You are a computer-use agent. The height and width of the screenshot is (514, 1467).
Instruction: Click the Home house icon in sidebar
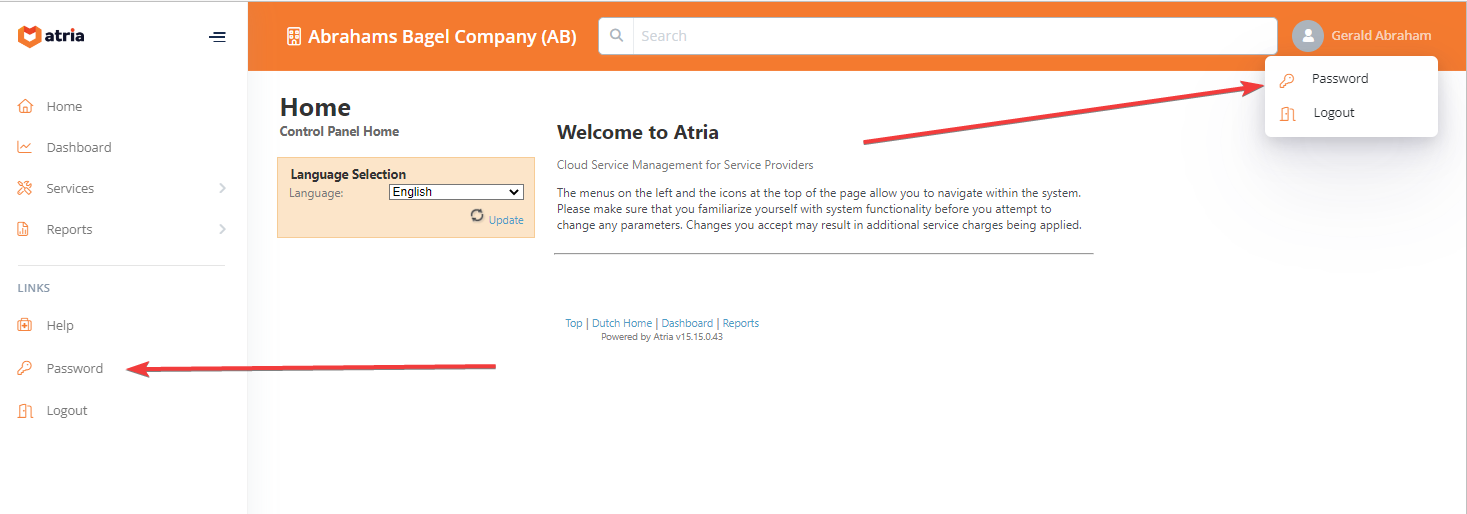(25, 106)
